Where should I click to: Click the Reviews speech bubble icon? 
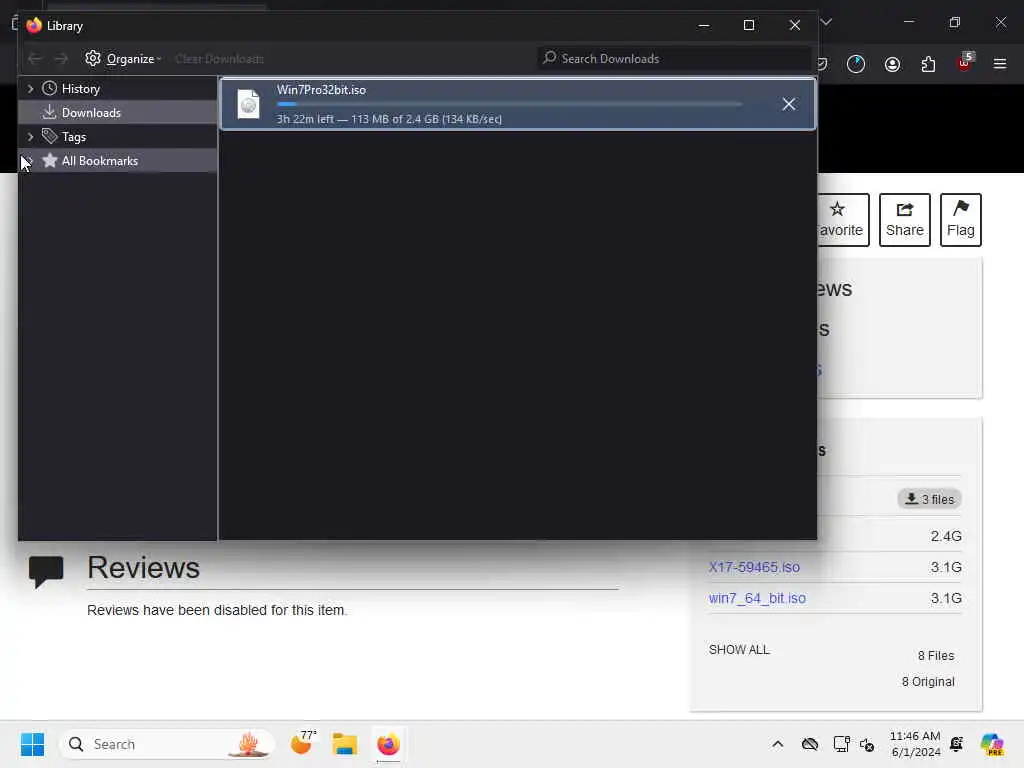pyautogui.click(x=46, y=571)
